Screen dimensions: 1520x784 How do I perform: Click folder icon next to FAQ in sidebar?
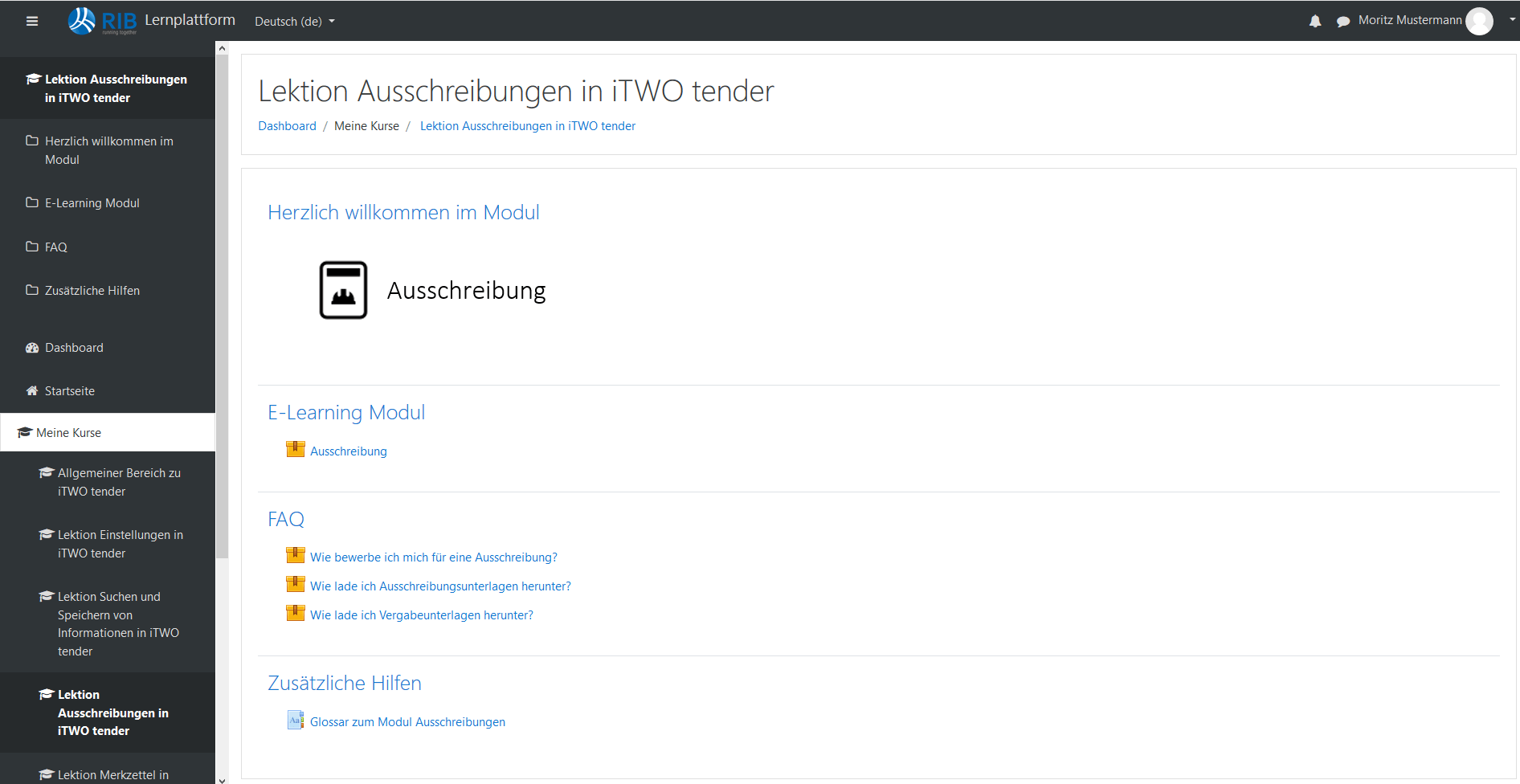tap(32, 247)
